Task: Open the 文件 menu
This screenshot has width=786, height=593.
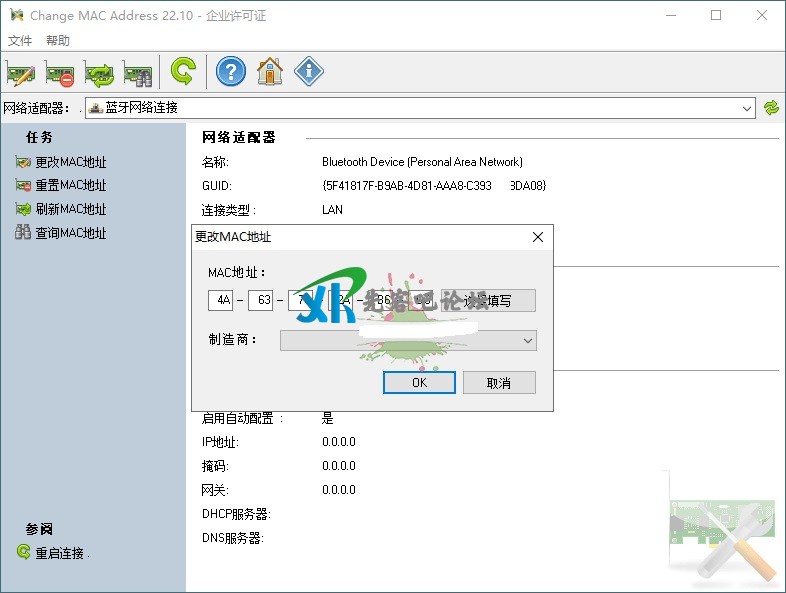Action: [20, 41]
